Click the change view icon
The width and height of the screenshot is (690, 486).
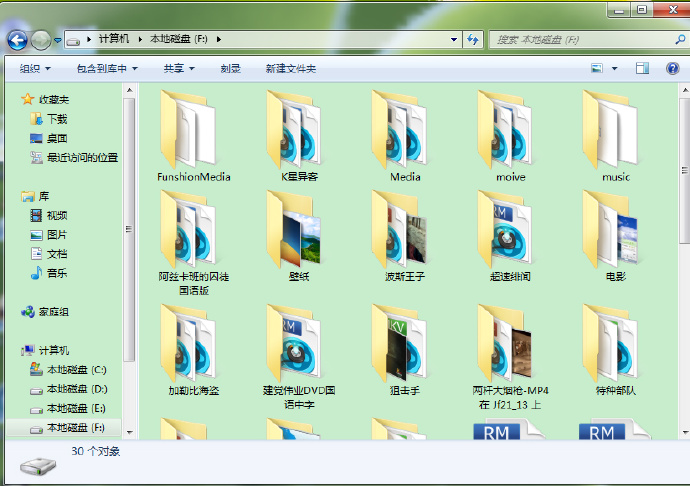(597, 68)
